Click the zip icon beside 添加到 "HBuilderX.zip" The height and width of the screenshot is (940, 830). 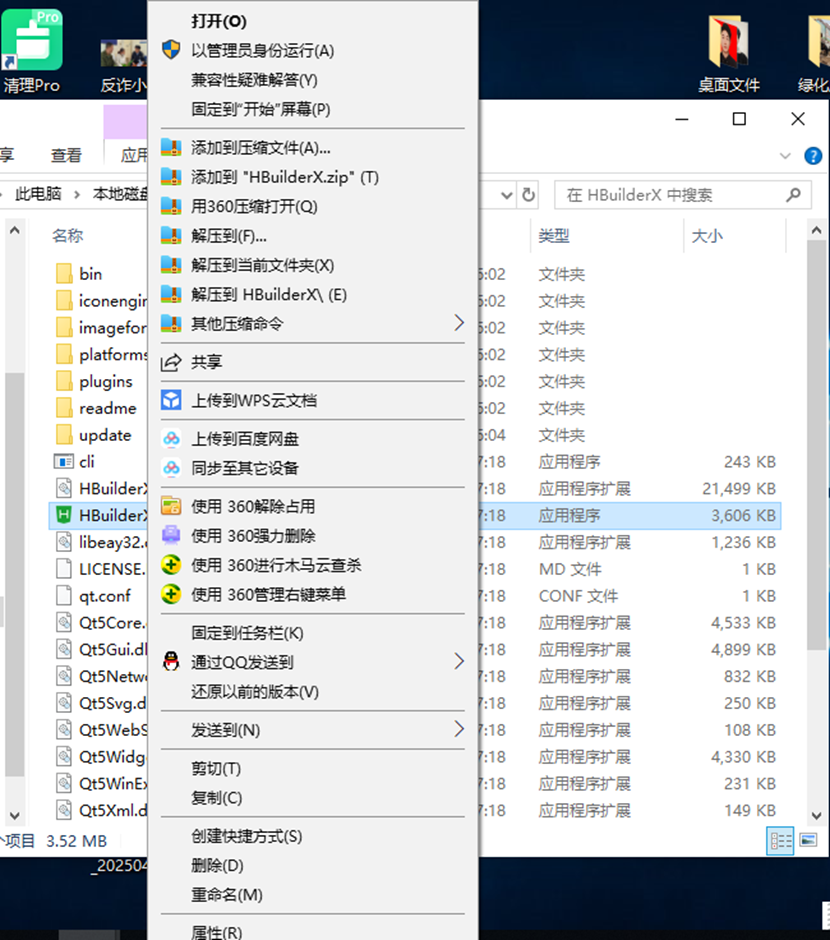coord(171,177)
